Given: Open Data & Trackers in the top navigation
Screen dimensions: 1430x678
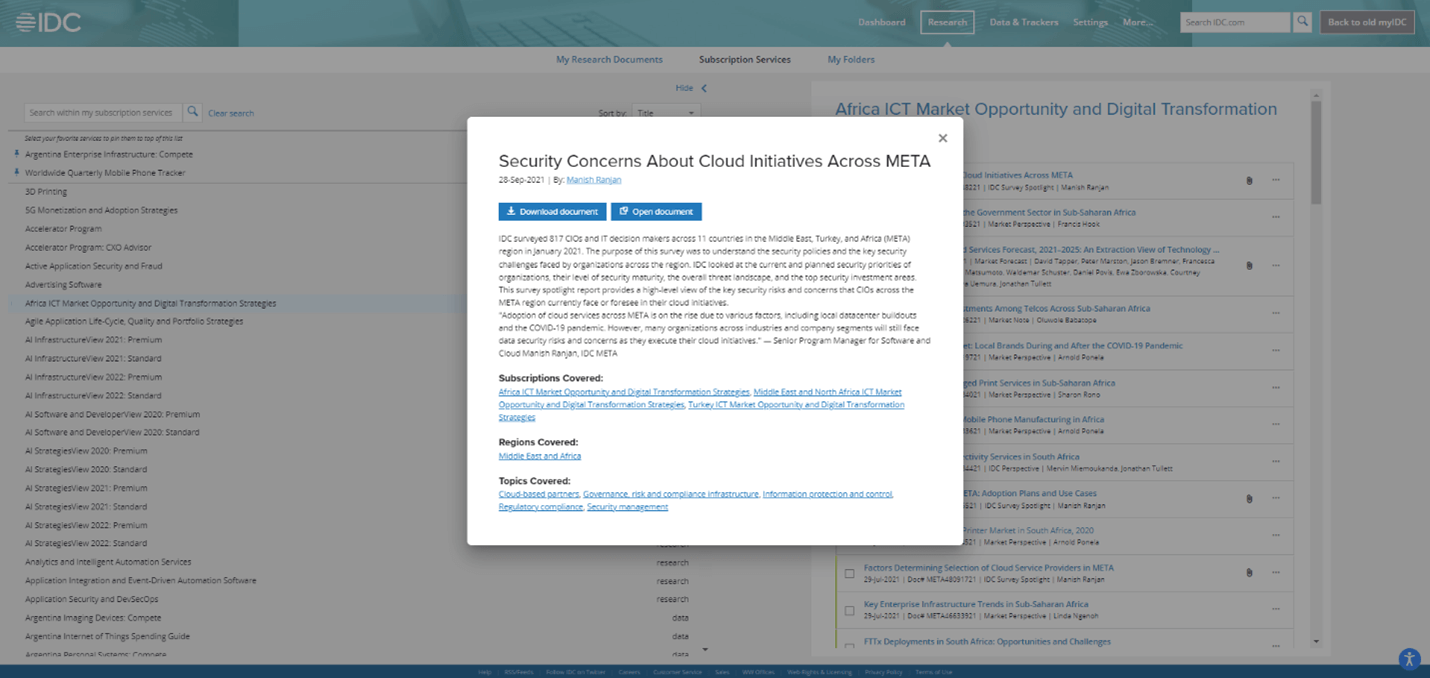Looking at the screenshot, I should coord(1024,22).
